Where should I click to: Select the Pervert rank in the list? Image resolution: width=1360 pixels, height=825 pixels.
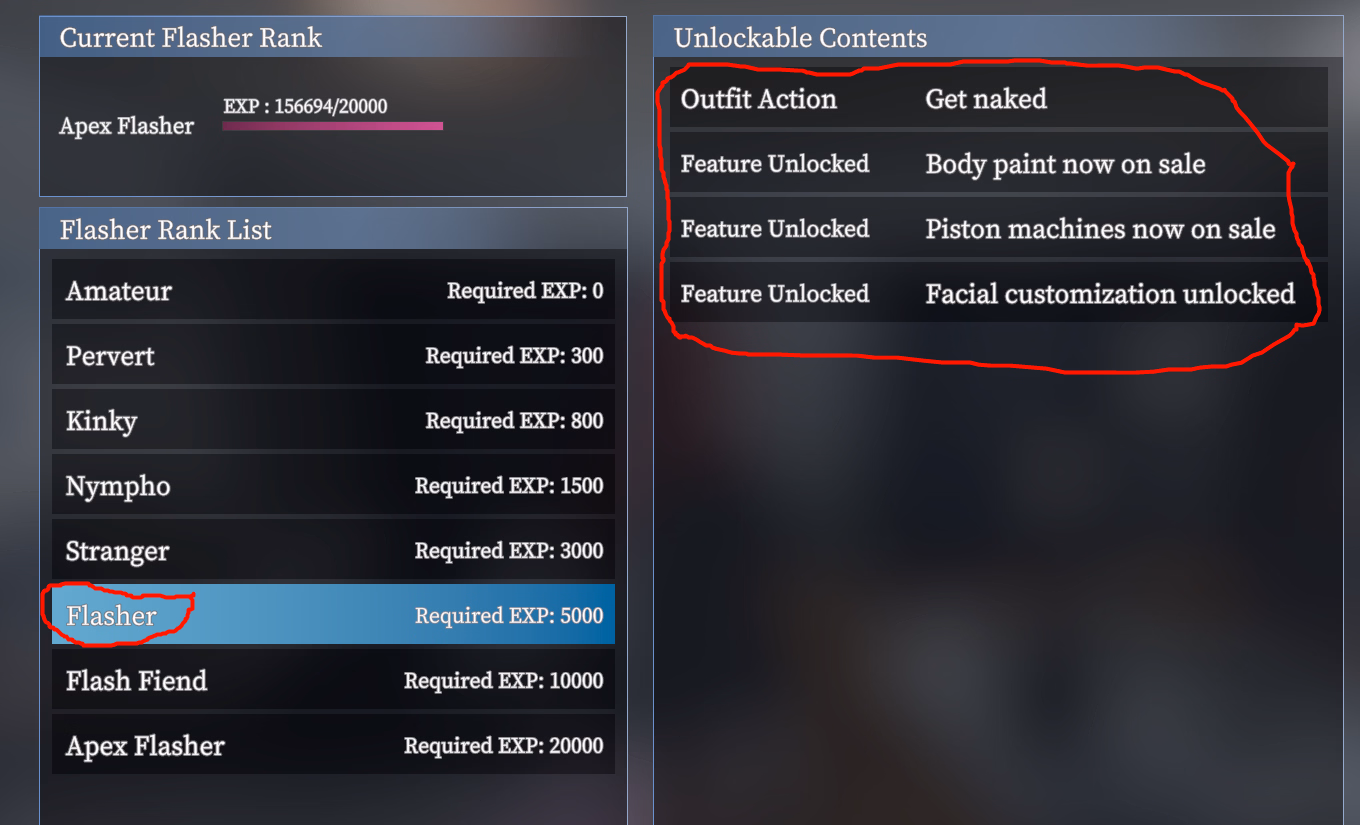click(x=333, y=356)
